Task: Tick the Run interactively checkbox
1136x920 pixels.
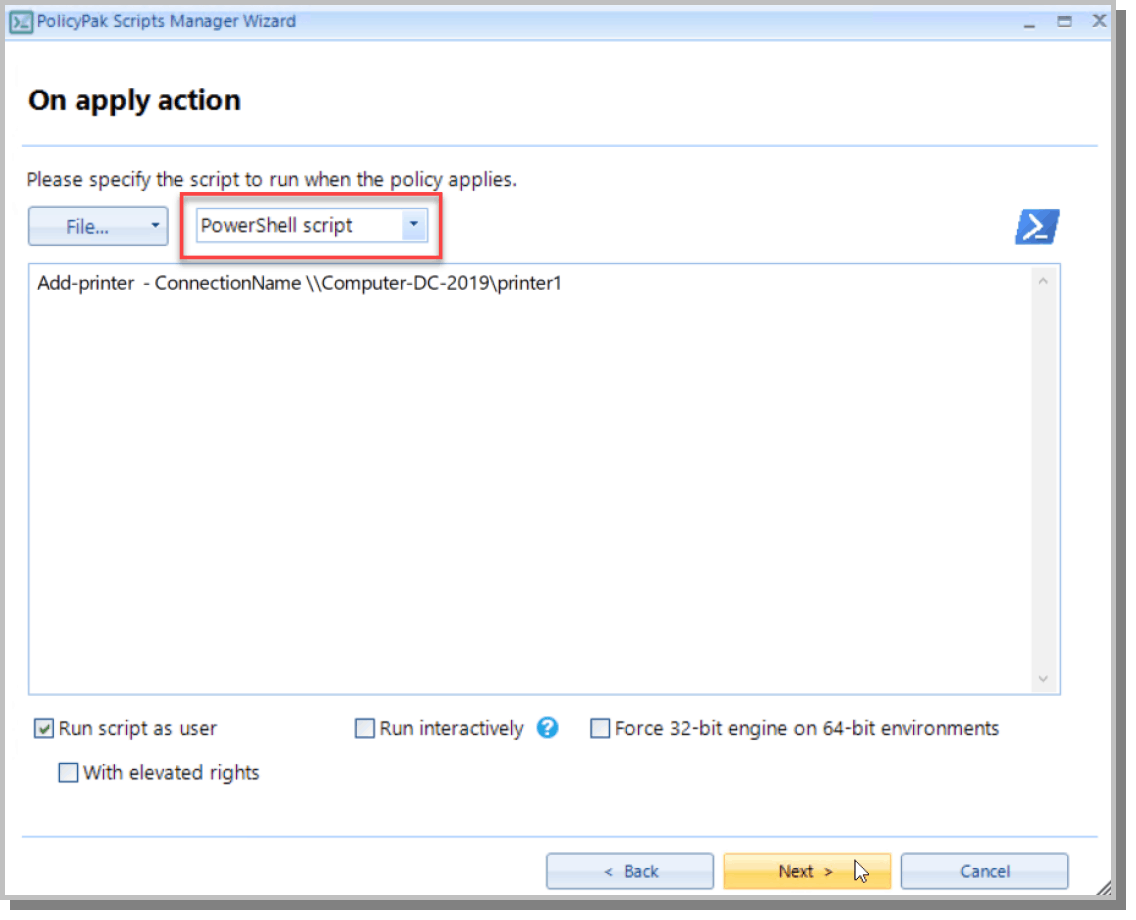Action: 364,728
